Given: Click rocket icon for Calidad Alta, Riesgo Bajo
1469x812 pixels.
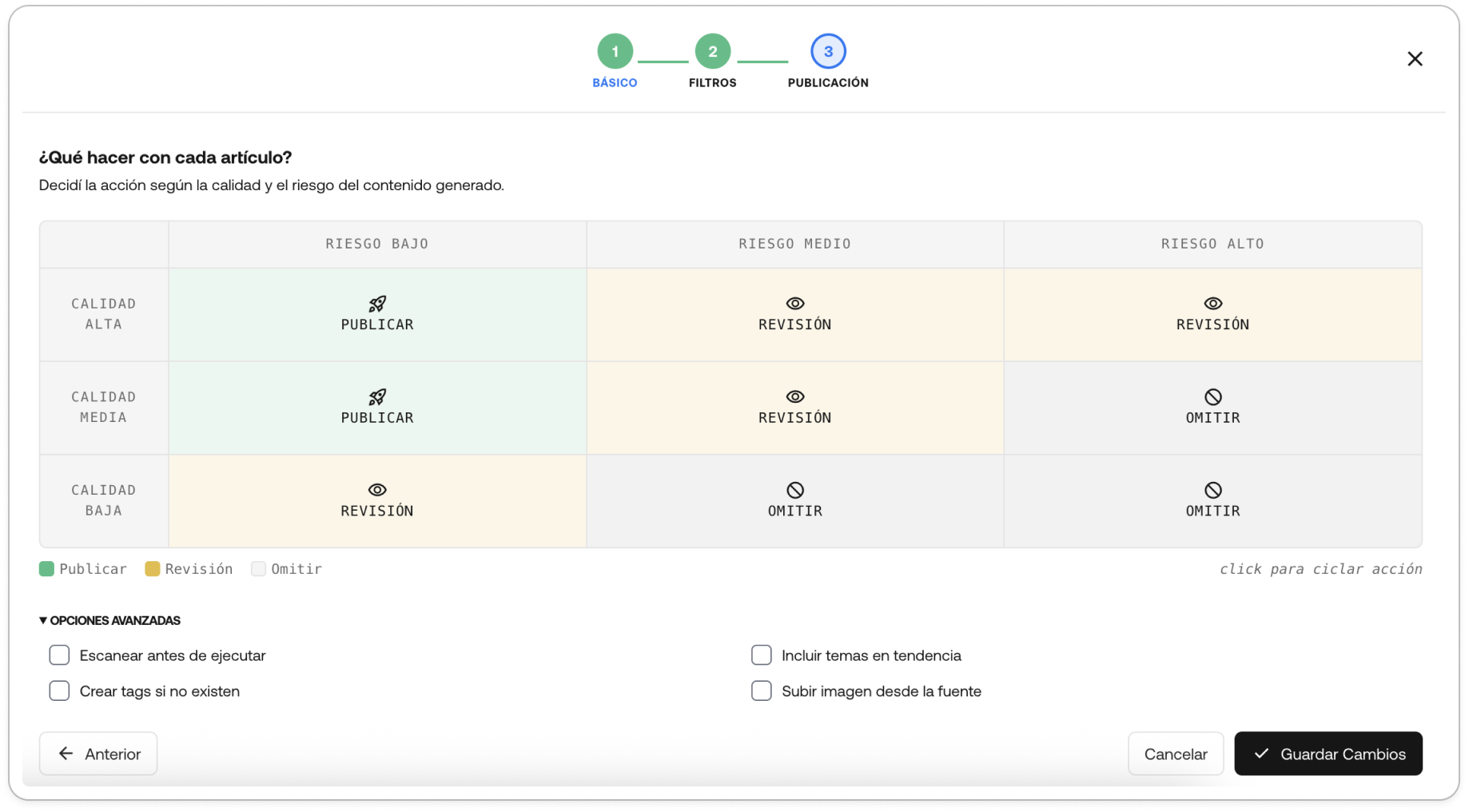Looking at the screenshot, I should point(377,304).
